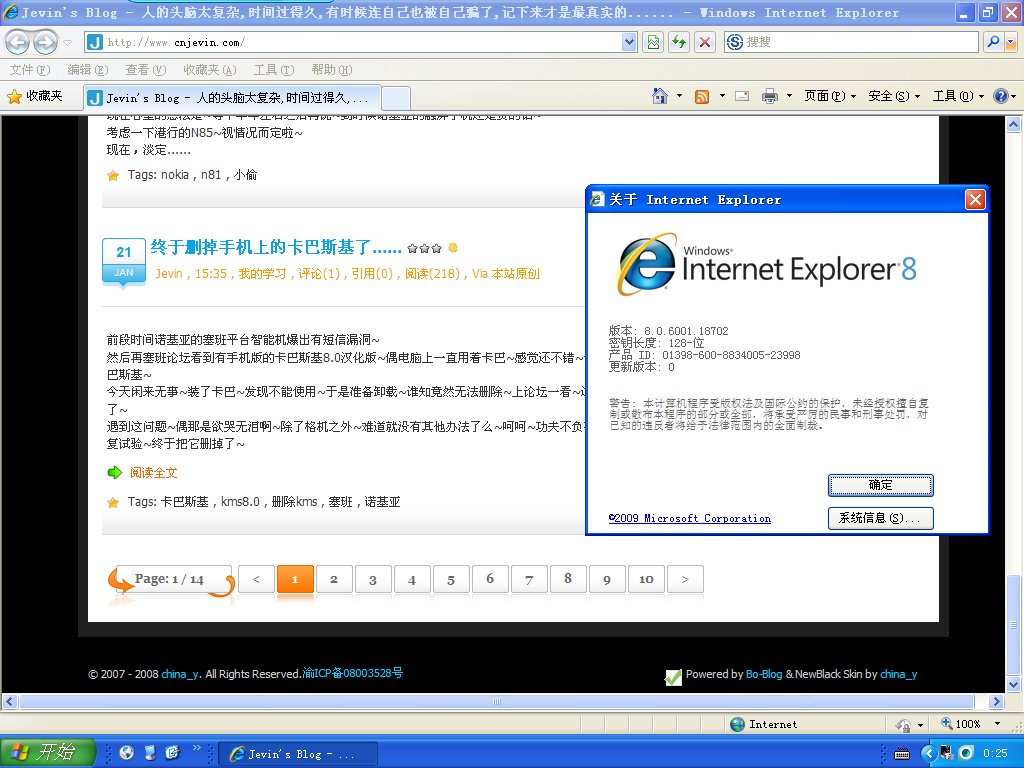1024x768 pixels.
Task: Click the 100% zoom level button
Action: click(961, 724)
